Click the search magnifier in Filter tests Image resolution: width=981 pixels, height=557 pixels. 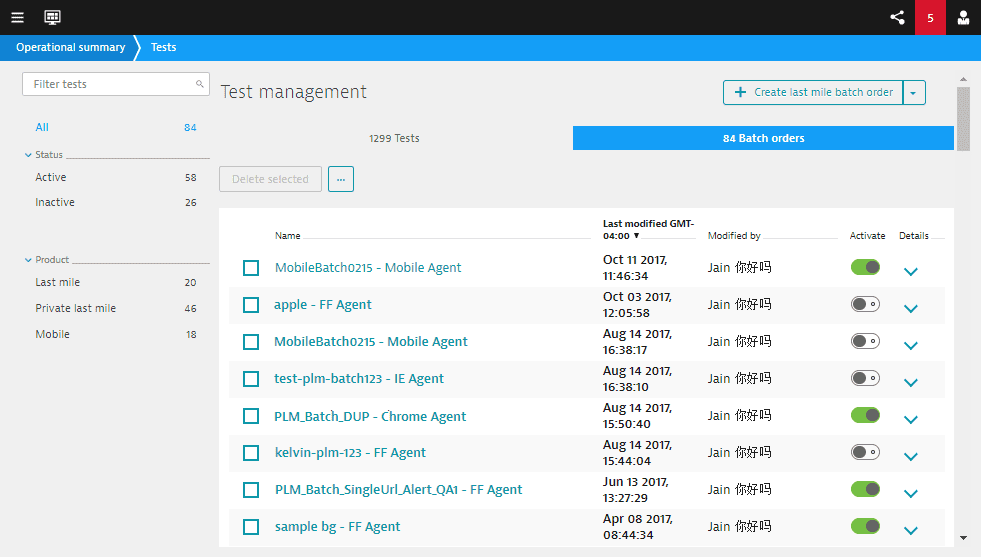click(200, 84)
